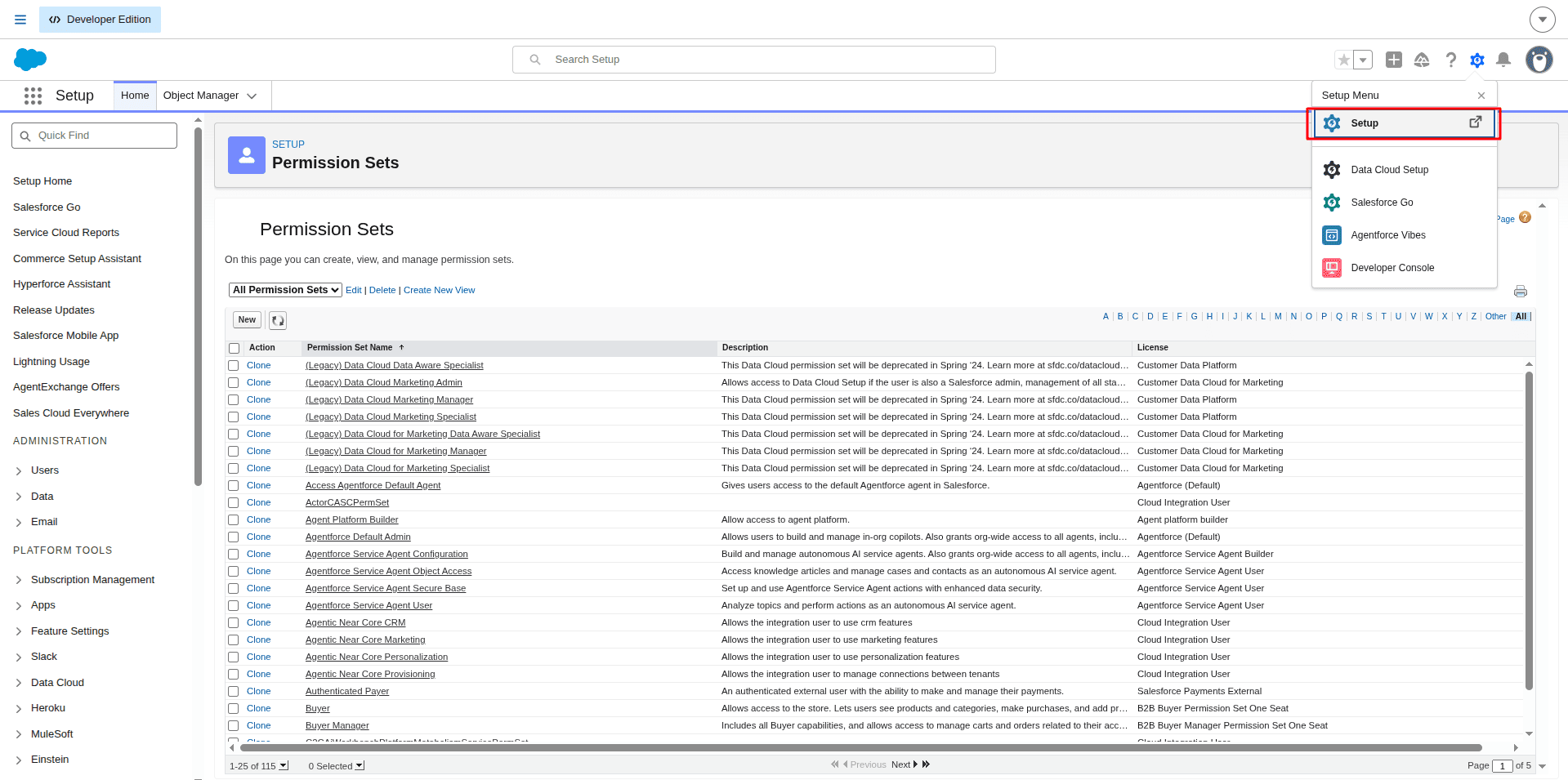Open the Trailhead guidance icon
Screen dimensions: 1568x780
[x=1422, y=60]
